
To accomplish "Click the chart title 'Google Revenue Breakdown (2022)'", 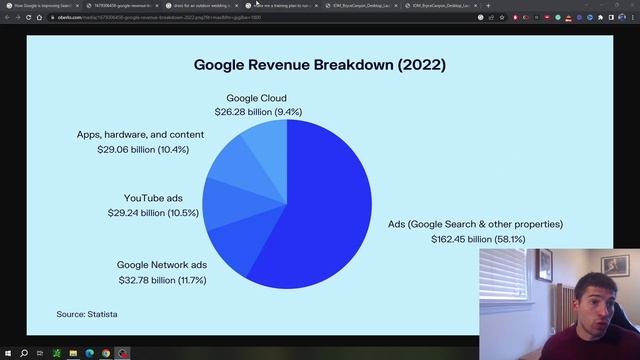I will 320,65.
